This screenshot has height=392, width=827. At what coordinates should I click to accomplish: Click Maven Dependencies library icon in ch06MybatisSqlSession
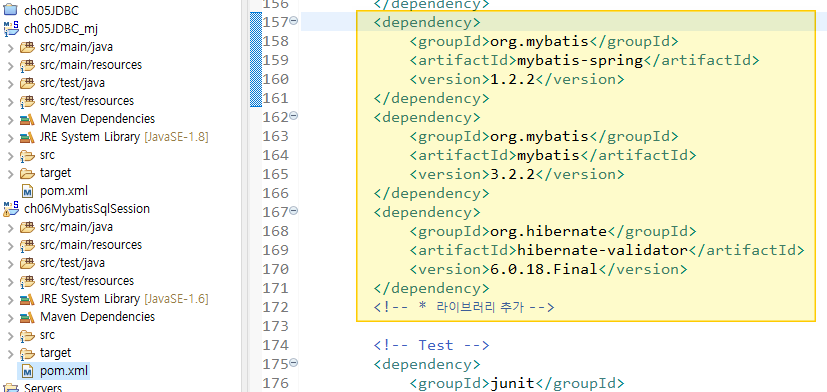(x=27, y=317)
